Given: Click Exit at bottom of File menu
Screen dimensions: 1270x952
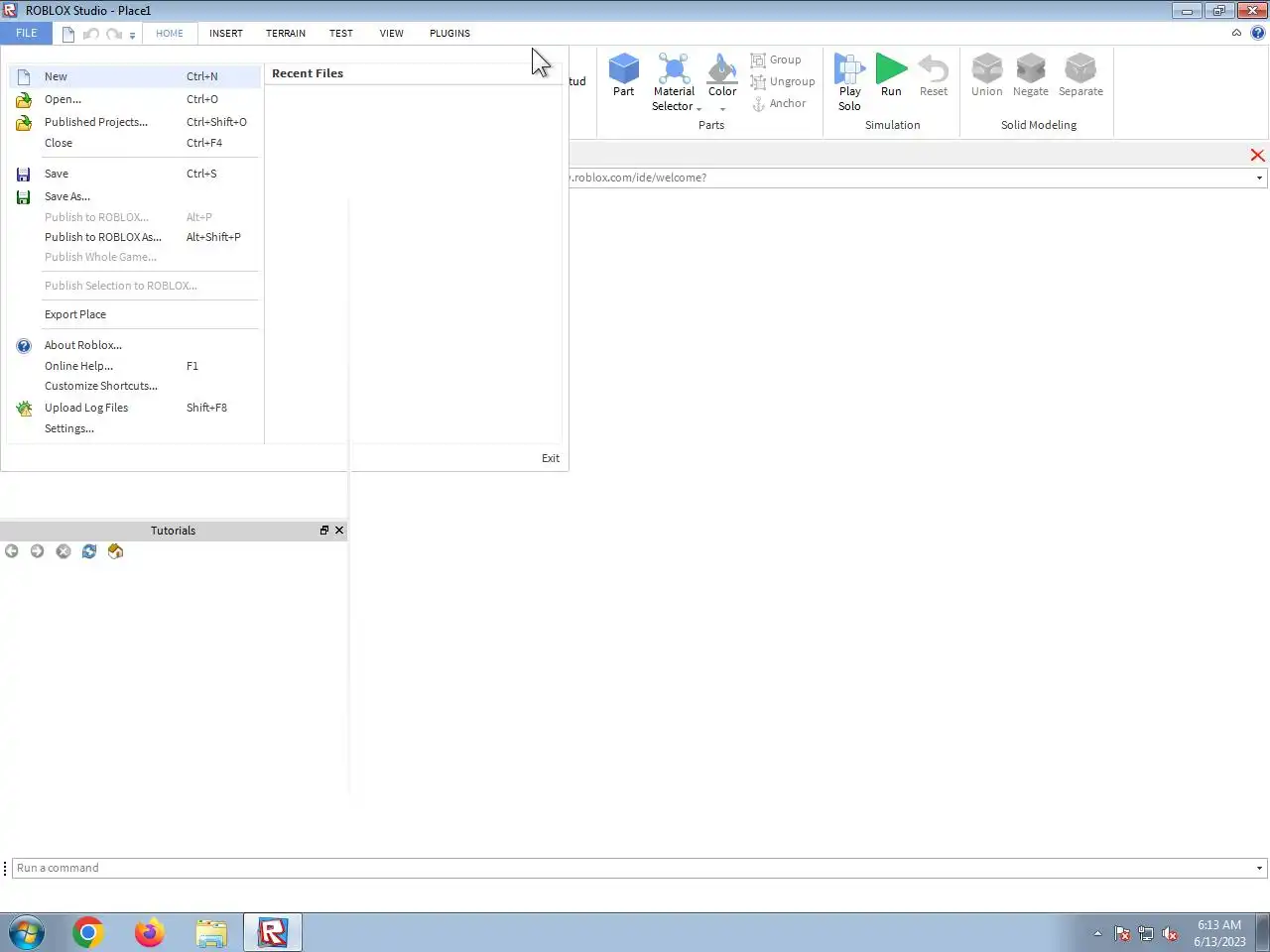Looking at the screenshot, I should coord(551,458).
